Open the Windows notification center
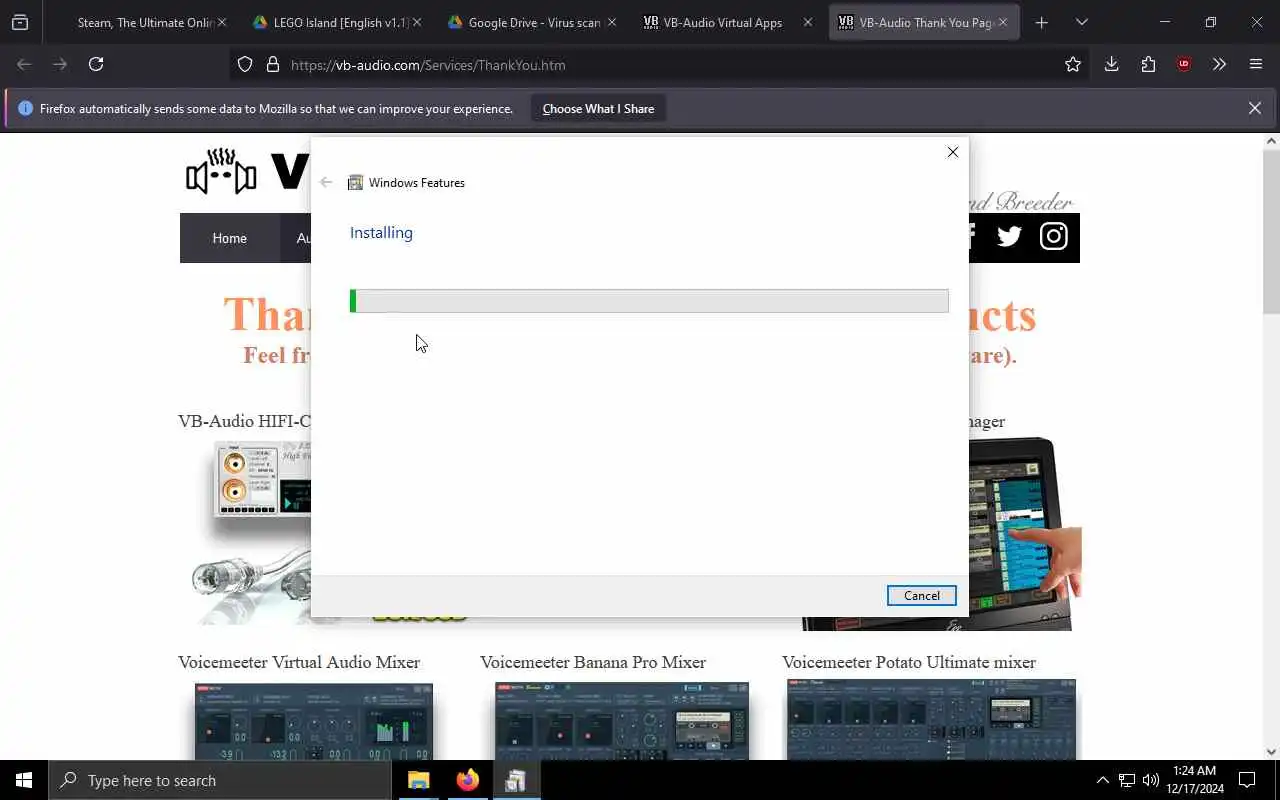Viewport: 1280px width, 800px height. click(1247, 780)
